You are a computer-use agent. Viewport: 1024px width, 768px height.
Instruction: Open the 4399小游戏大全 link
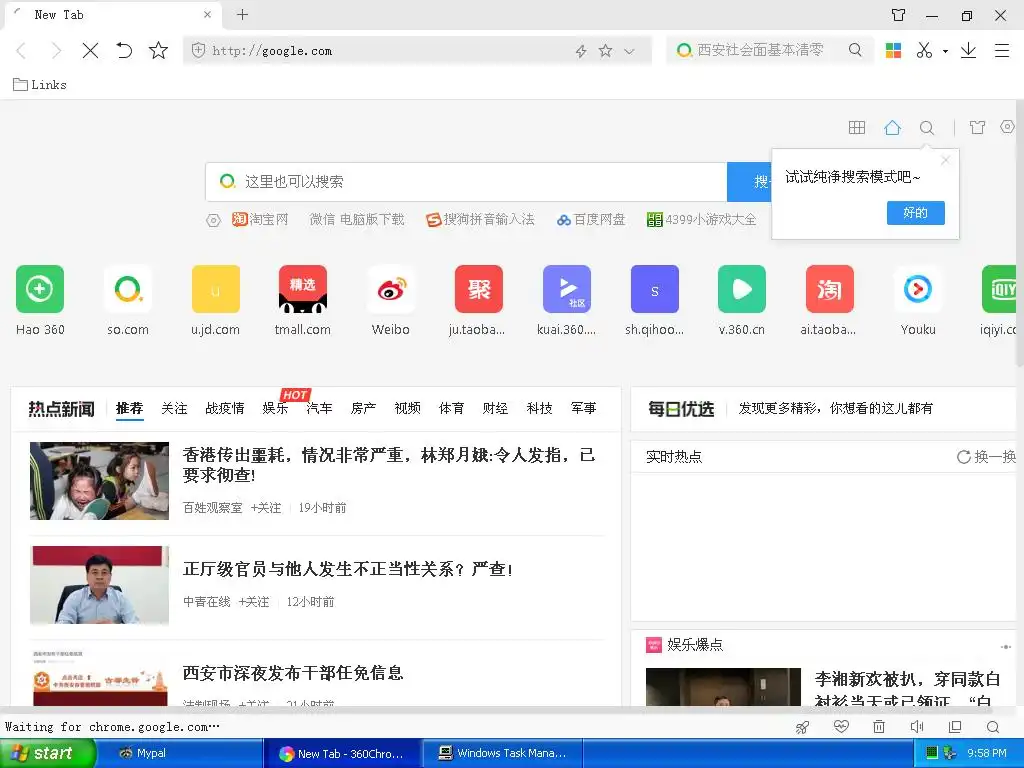pyautogui.click(x=701, y=219)
